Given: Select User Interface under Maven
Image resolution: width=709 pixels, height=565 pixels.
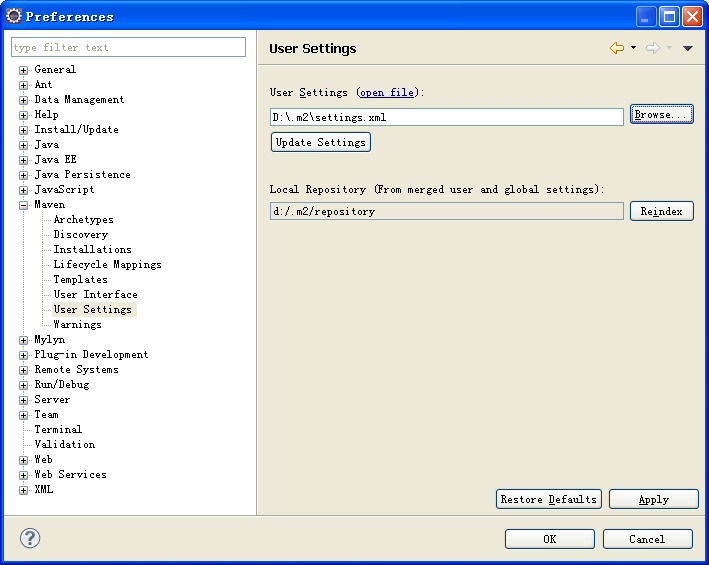Looking at the screenshot, I should pyautogui.click(x=95, y=294).
